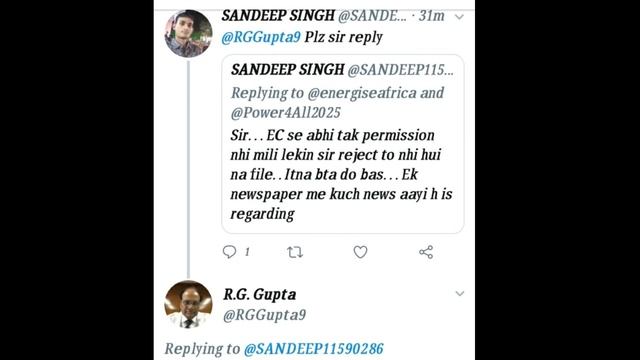Click reply count number 1
This screenshot has width=640, height=360.
point(247,252)
